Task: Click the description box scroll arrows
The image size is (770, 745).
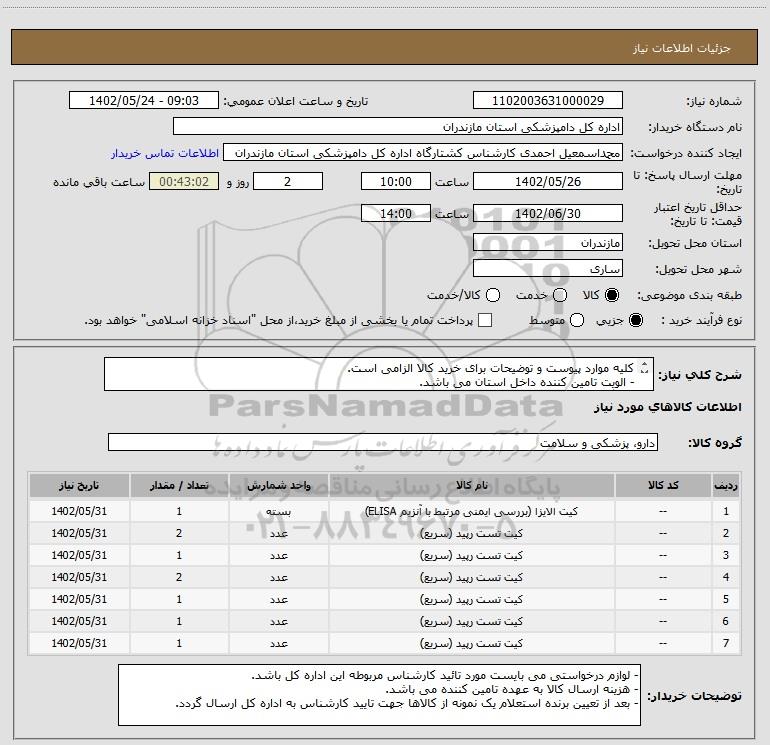Action: click(x=645, y=368)
